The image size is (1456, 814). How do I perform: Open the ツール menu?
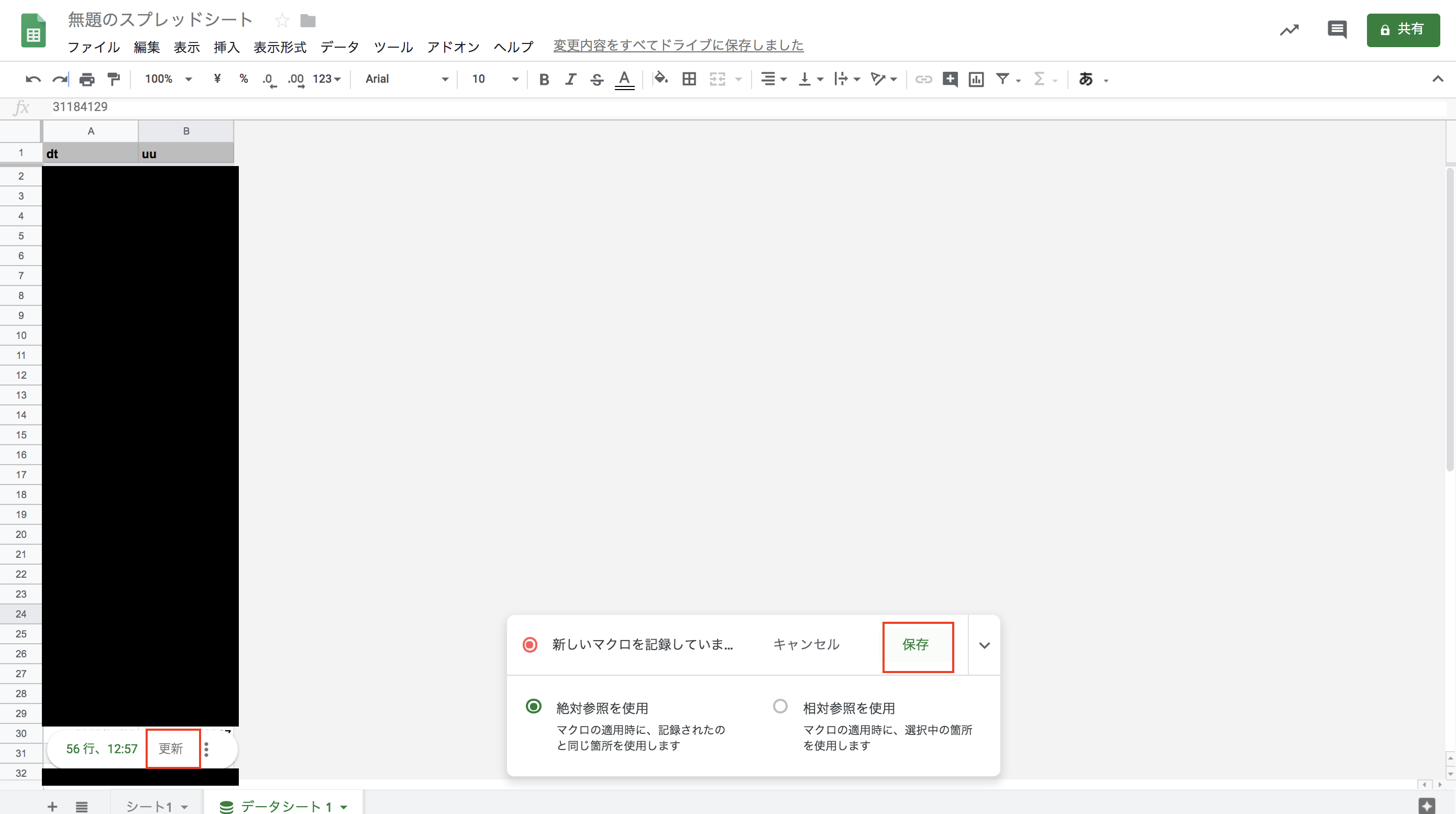(393, 47)
